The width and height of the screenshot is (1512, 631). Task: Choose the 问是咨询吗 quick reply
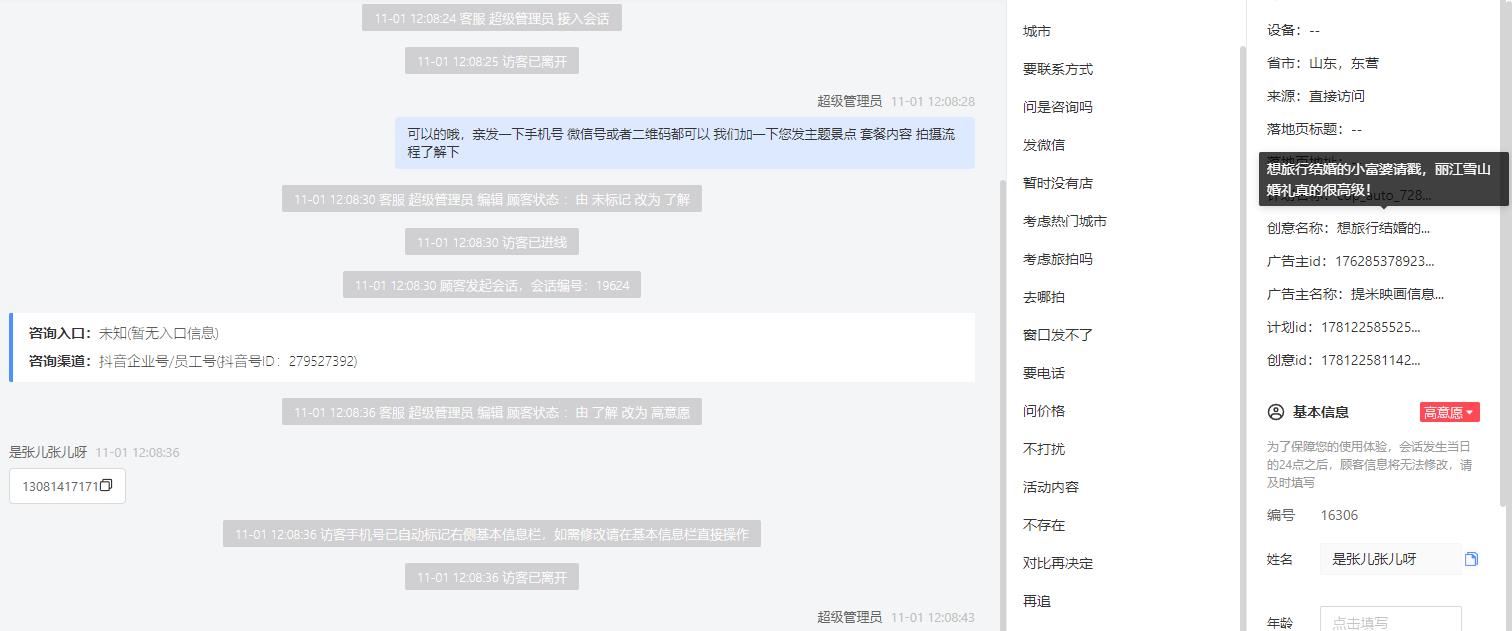pyautogui.click(x=1058, y=107)
